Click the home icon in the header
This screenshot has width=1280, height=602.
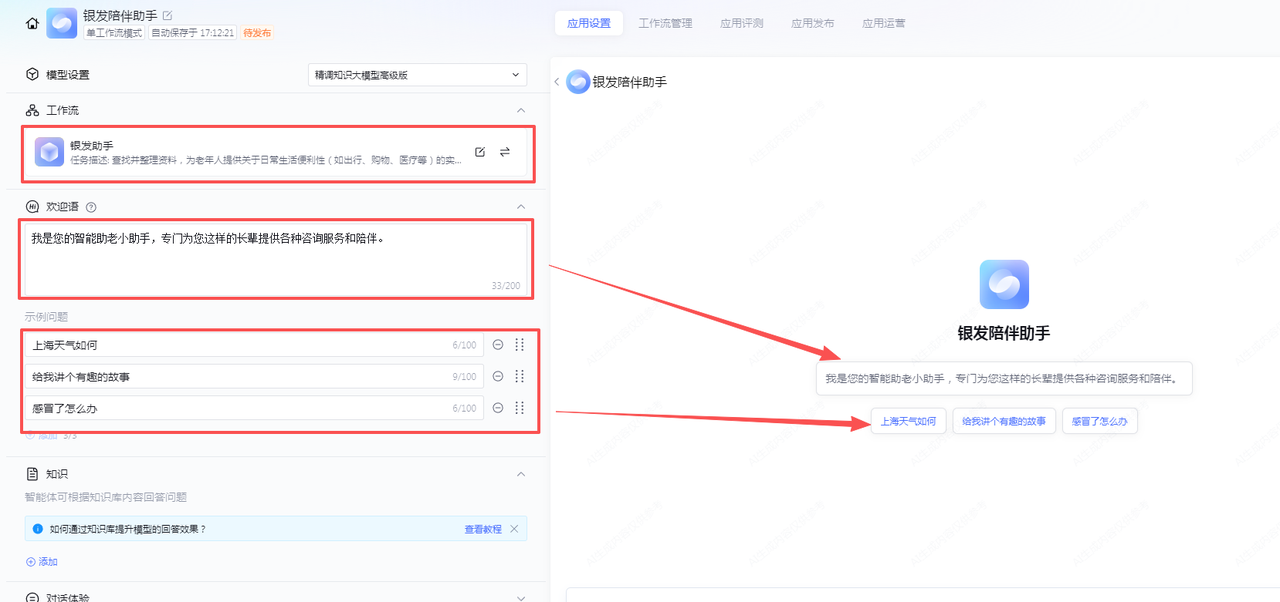32,23
